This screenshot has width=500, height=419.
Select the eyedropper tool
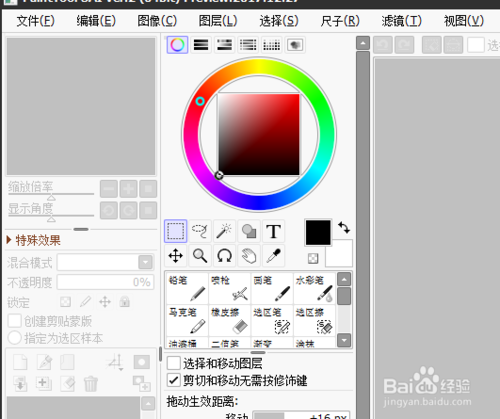click(x=273, y=256)
